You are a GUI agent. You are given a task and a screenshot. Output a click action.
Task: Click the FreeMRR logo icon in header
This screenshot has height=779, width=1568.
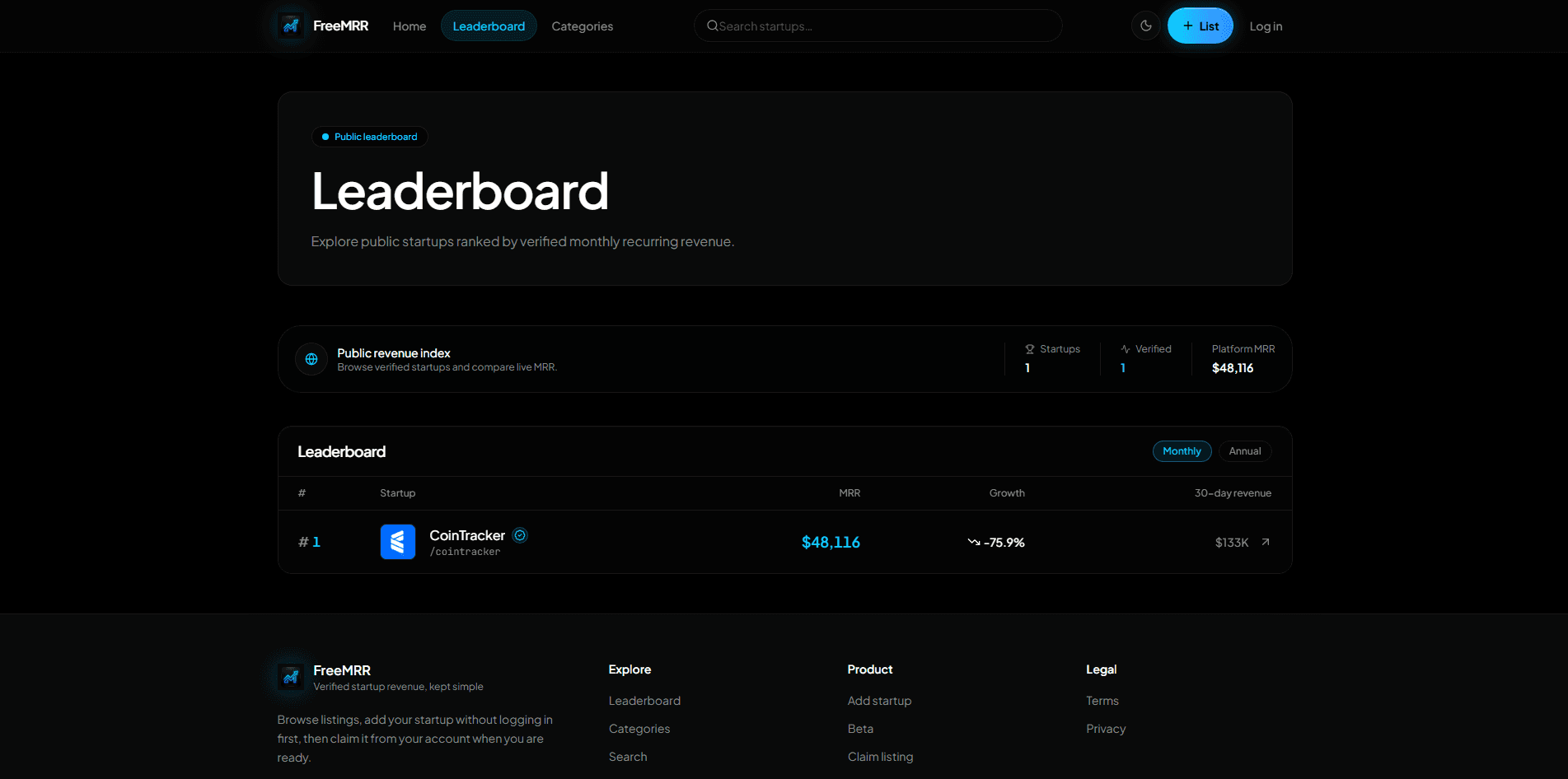(290, 26)
